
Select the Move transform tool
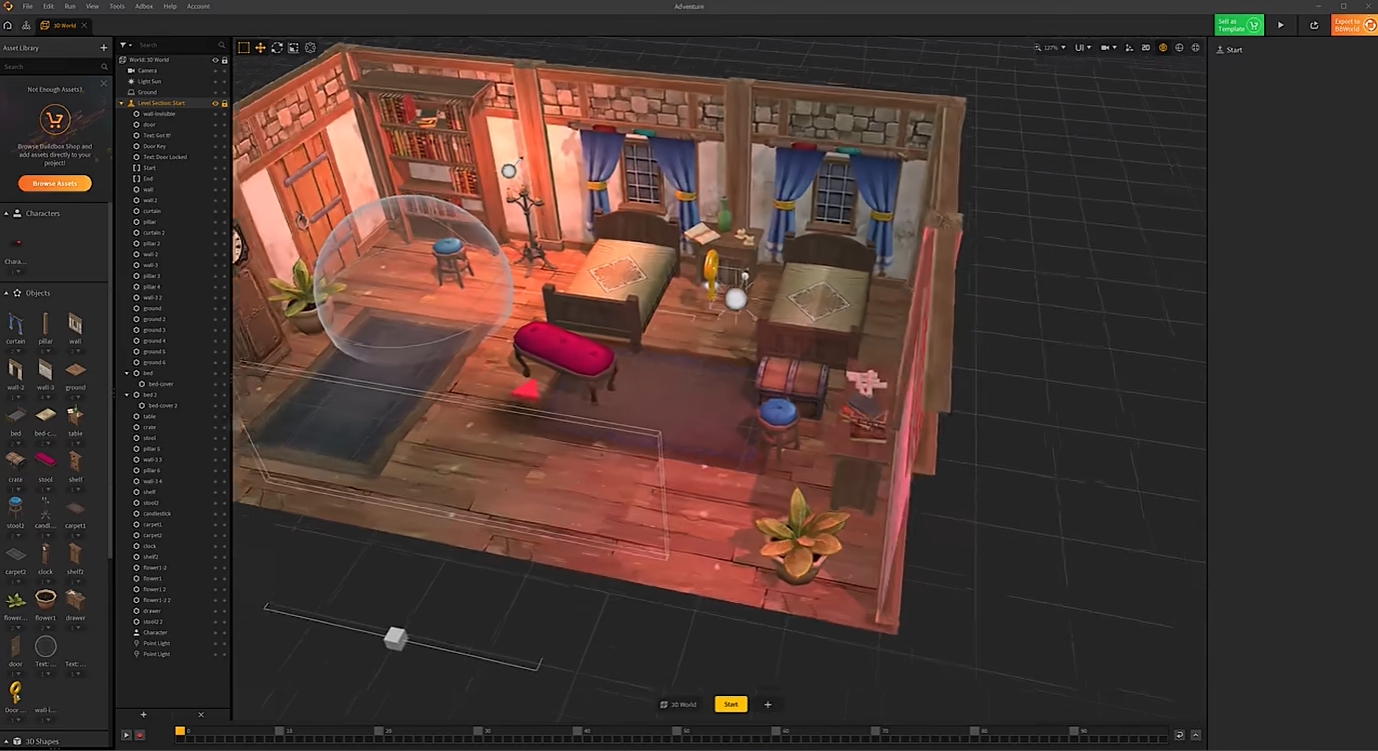[260, 47]
